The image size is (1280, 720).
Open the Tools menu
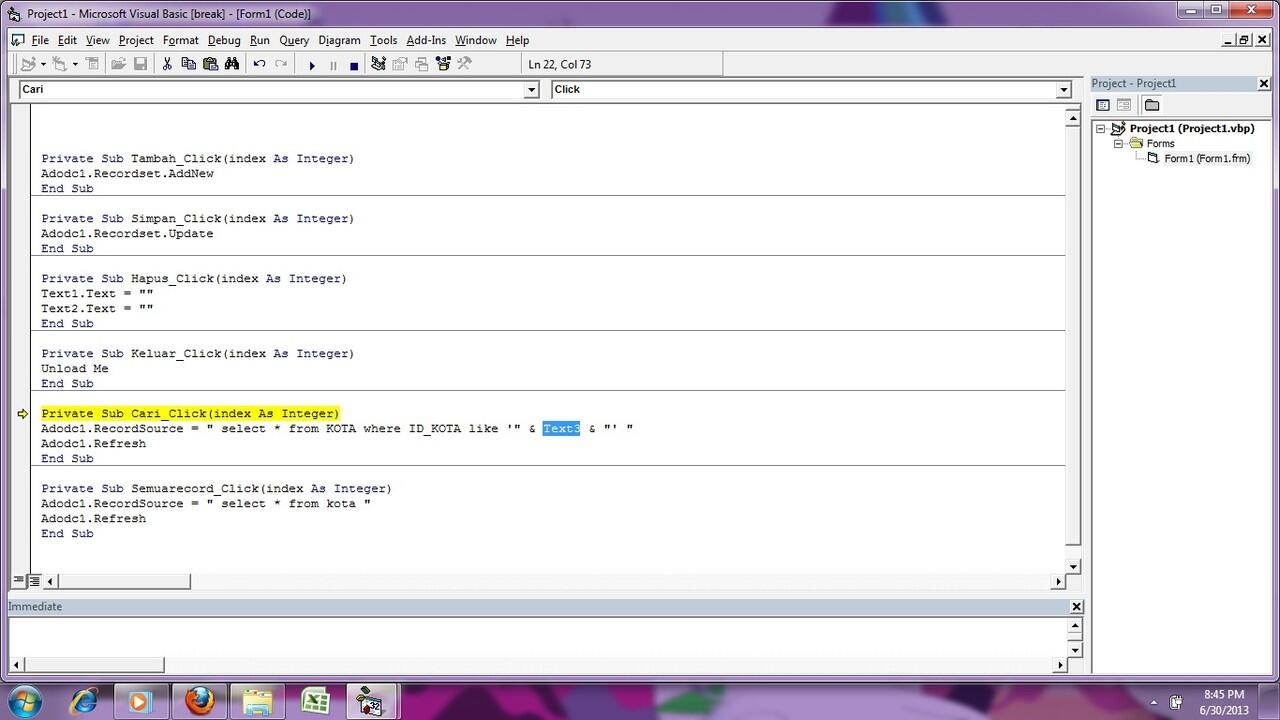click(384, 40)
